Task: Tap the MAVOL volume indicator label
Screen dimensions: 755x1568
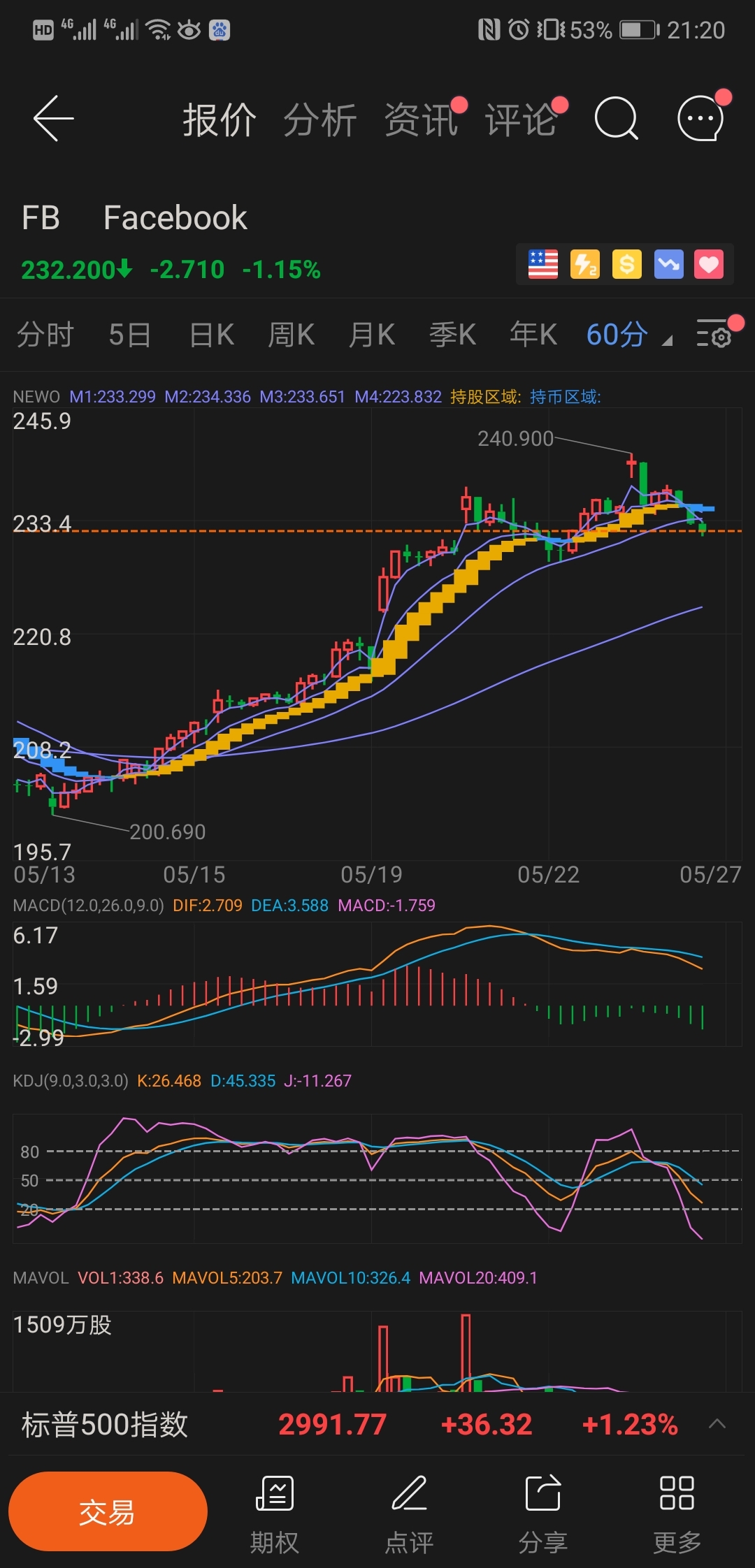Action: tap(41, 1278)
